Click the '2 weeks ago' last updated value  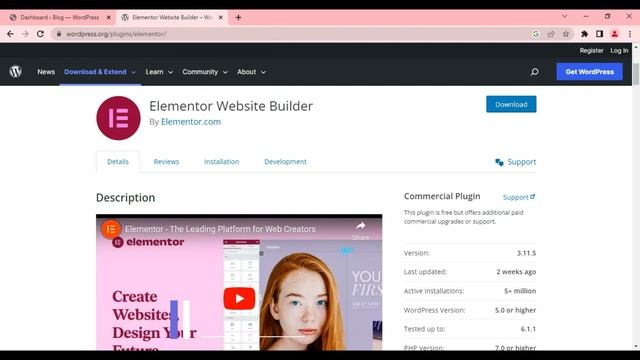pyautogui.click(x=516, y=272)
